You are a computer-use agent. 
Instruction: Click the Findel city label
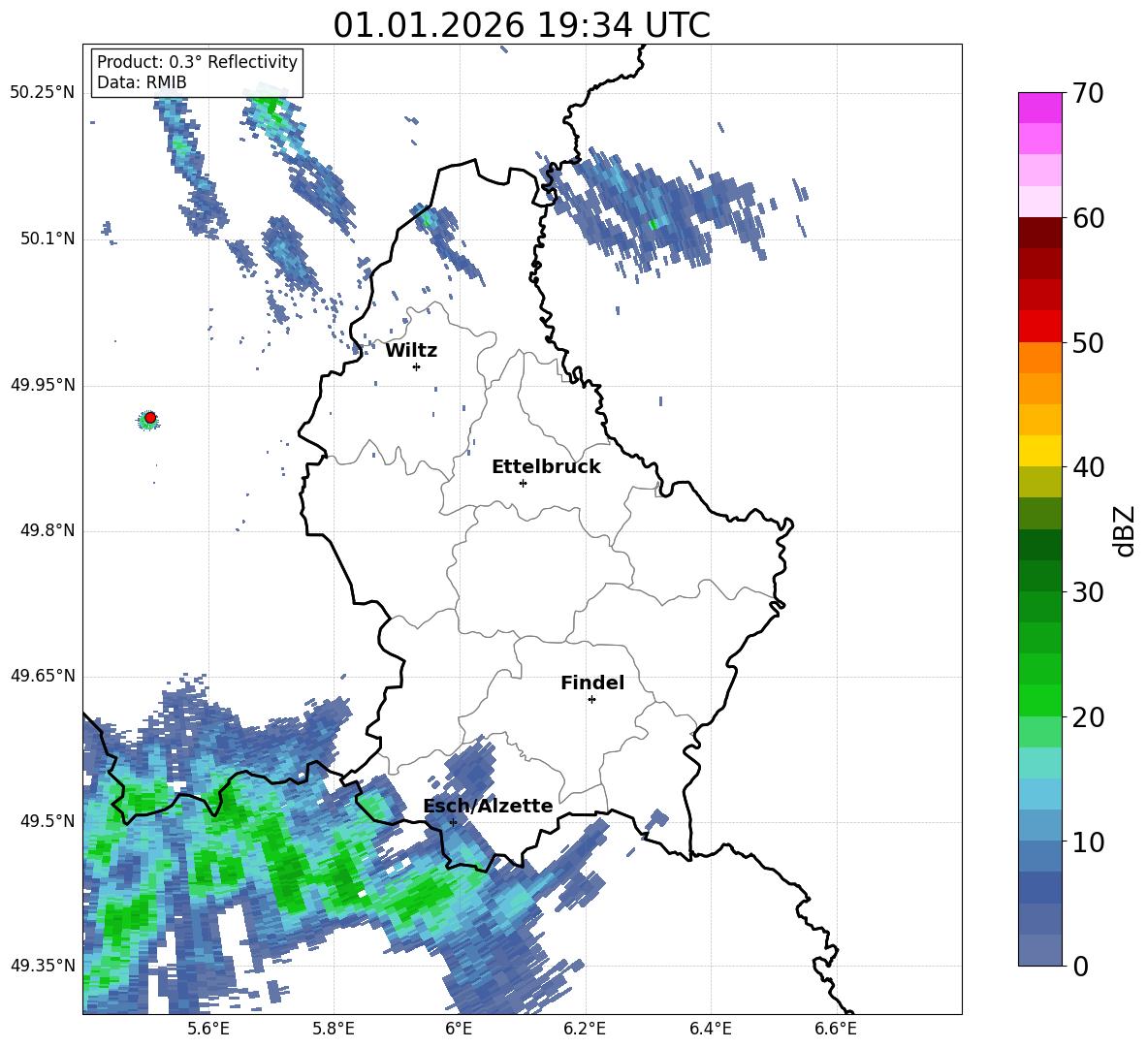coord(592,683)
